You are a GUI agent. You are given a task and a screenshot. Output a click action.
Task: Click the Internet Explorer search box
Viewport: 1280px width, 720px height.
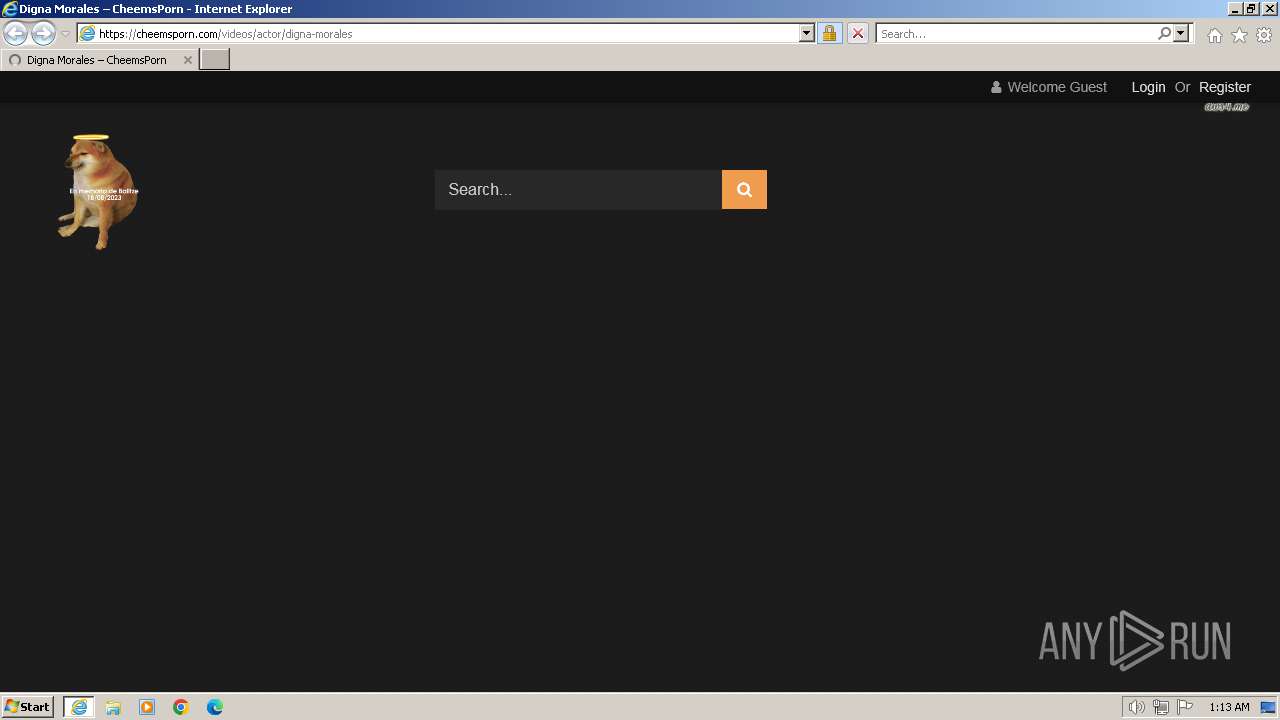pyautogui.click(x=1016, y=33)
